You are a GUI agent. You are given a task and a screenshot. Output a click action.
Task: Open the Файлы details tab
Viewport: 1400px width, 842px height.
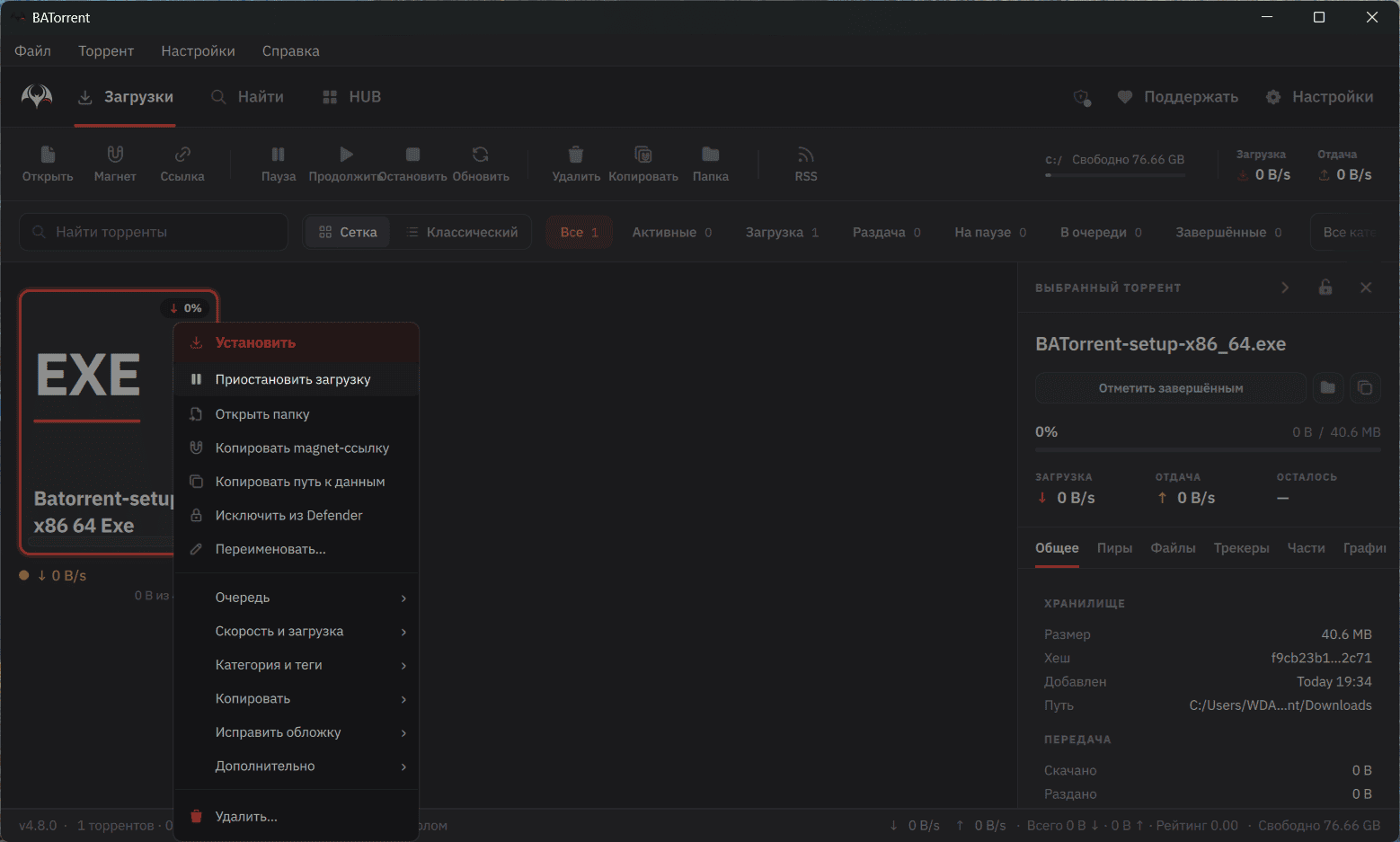click(1173, 548)
